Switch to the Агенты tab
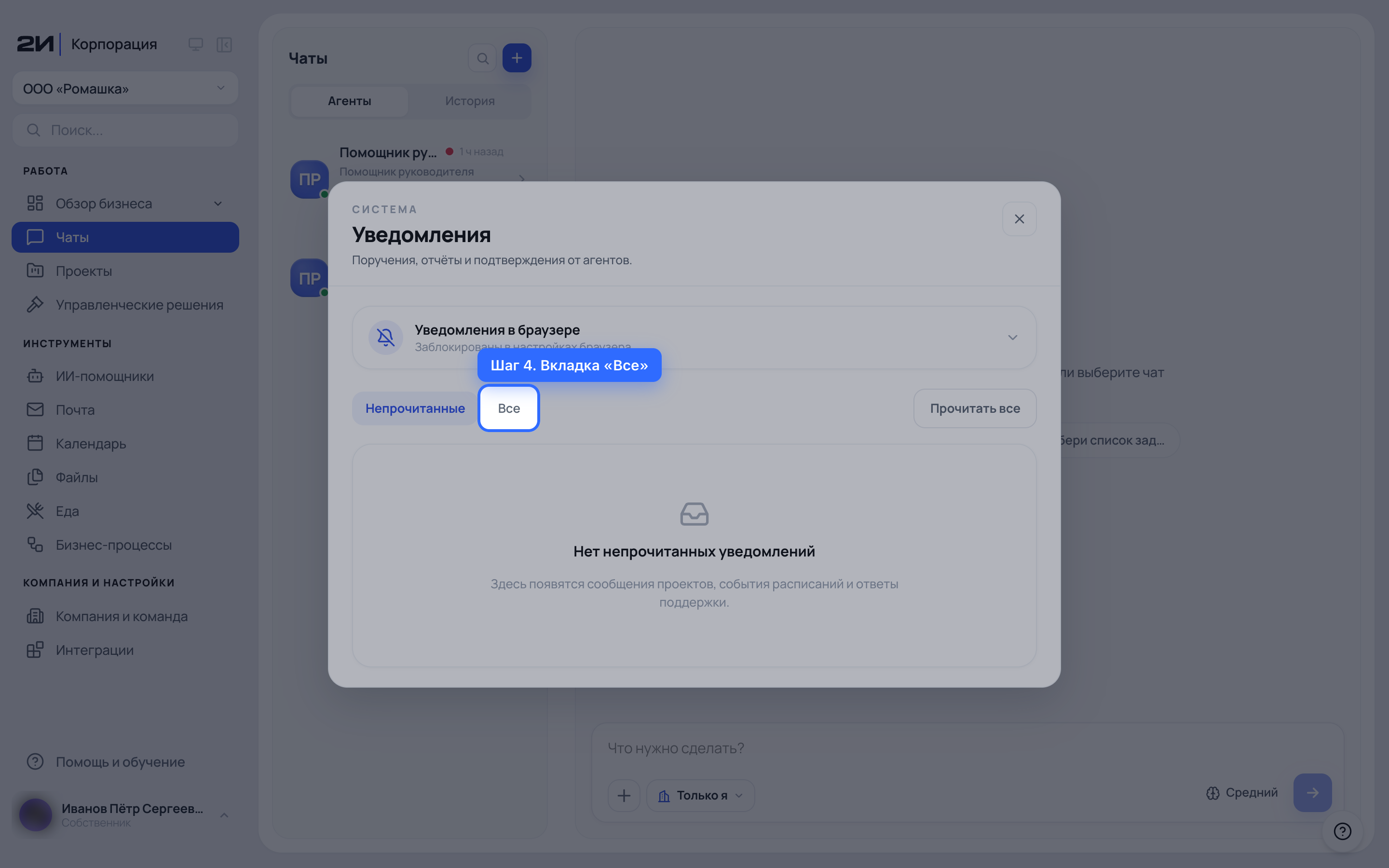This screenshot has height=868, width=1389. 350,101
